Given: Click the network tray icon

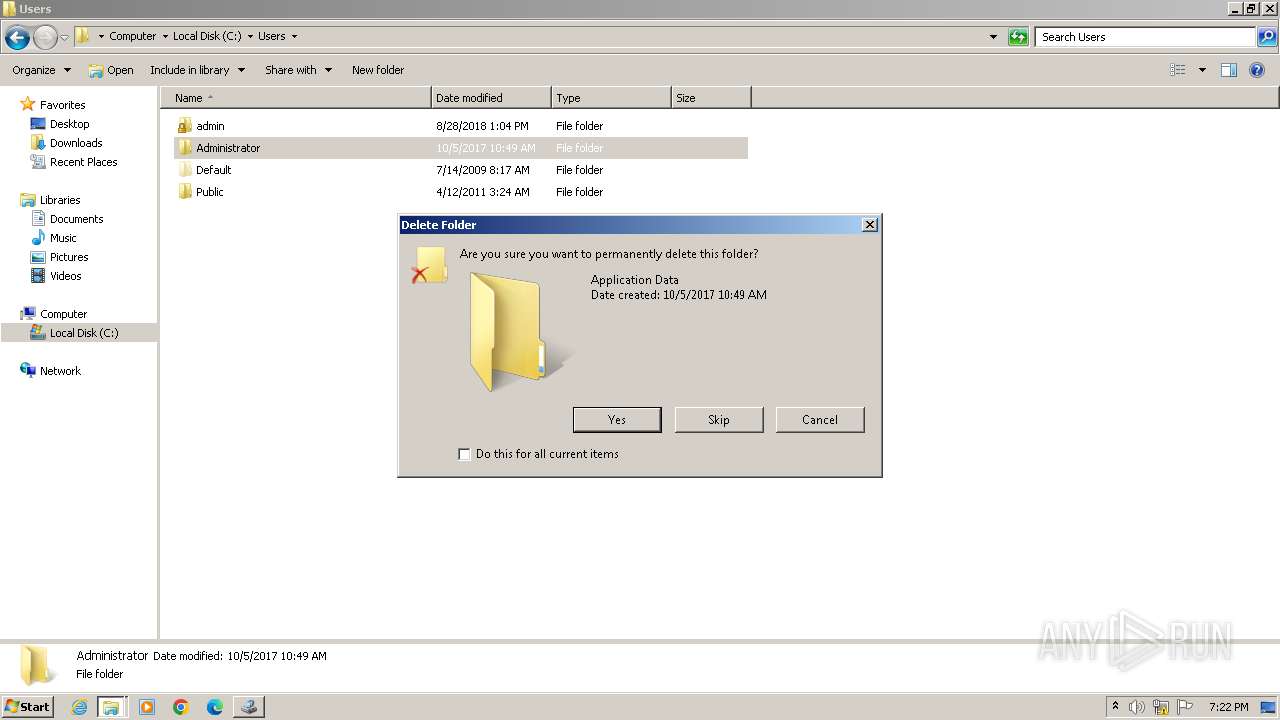Looking at the screenshot, I should [x=1161, y=707].
